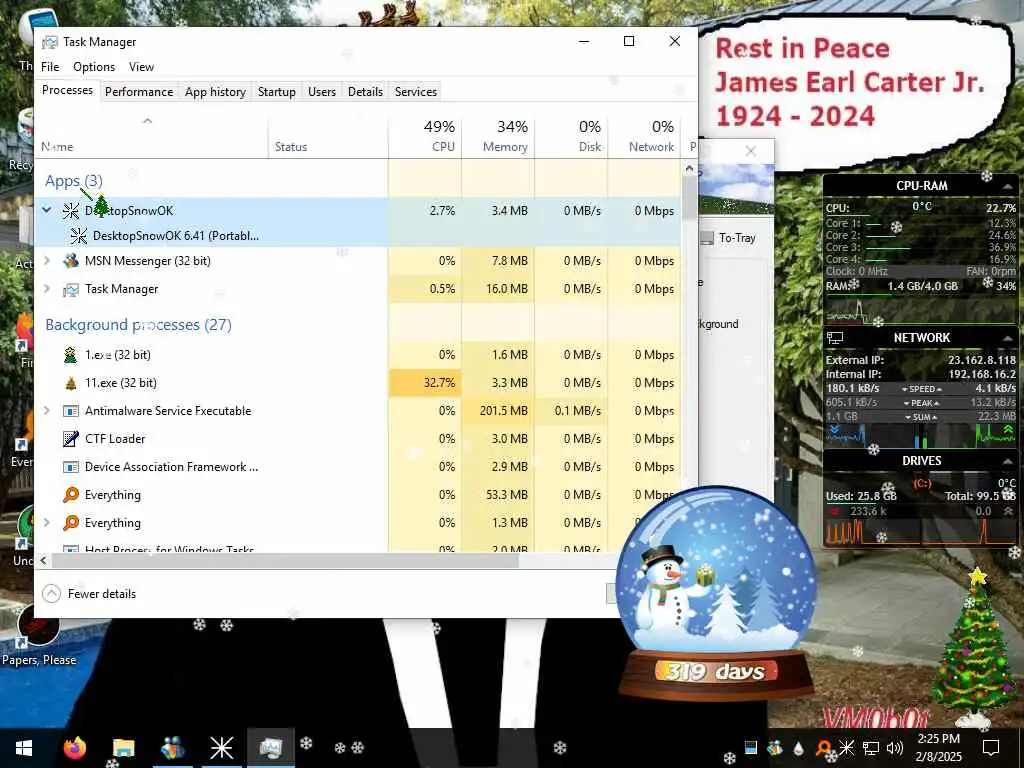Open the Papers, Please desktop shortcut
This screenshot has width=1024, height=768.
(x=39, y=633)
